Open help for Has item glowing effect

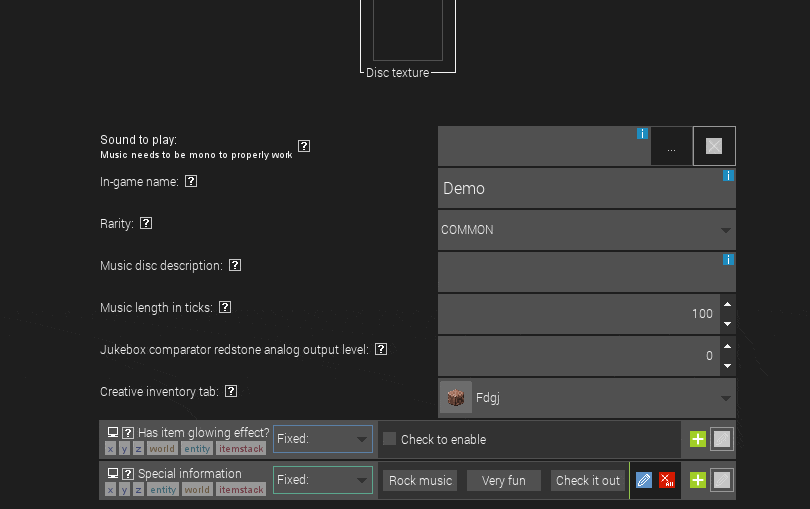point(128,433)
